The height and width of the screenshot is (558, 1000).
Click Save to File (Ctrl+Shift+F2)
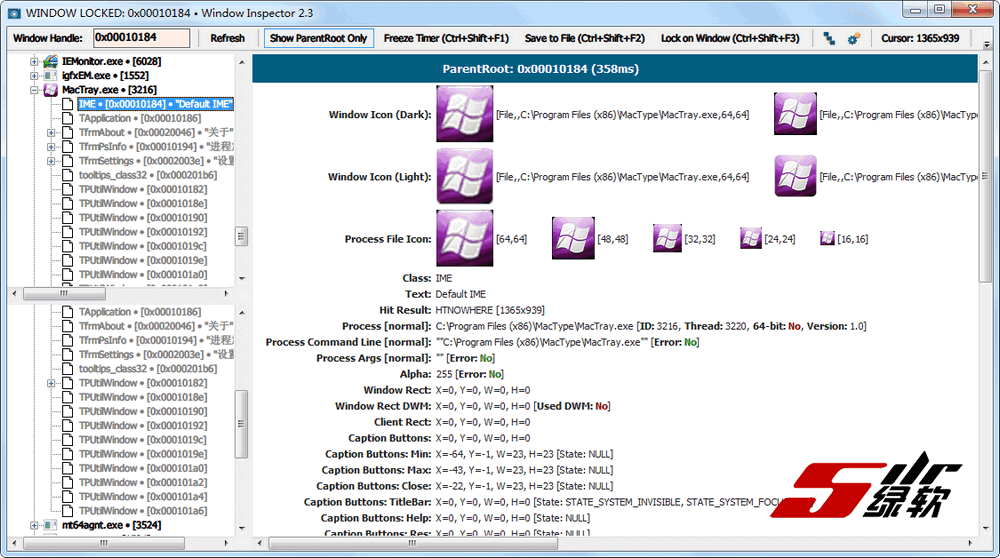585,38
